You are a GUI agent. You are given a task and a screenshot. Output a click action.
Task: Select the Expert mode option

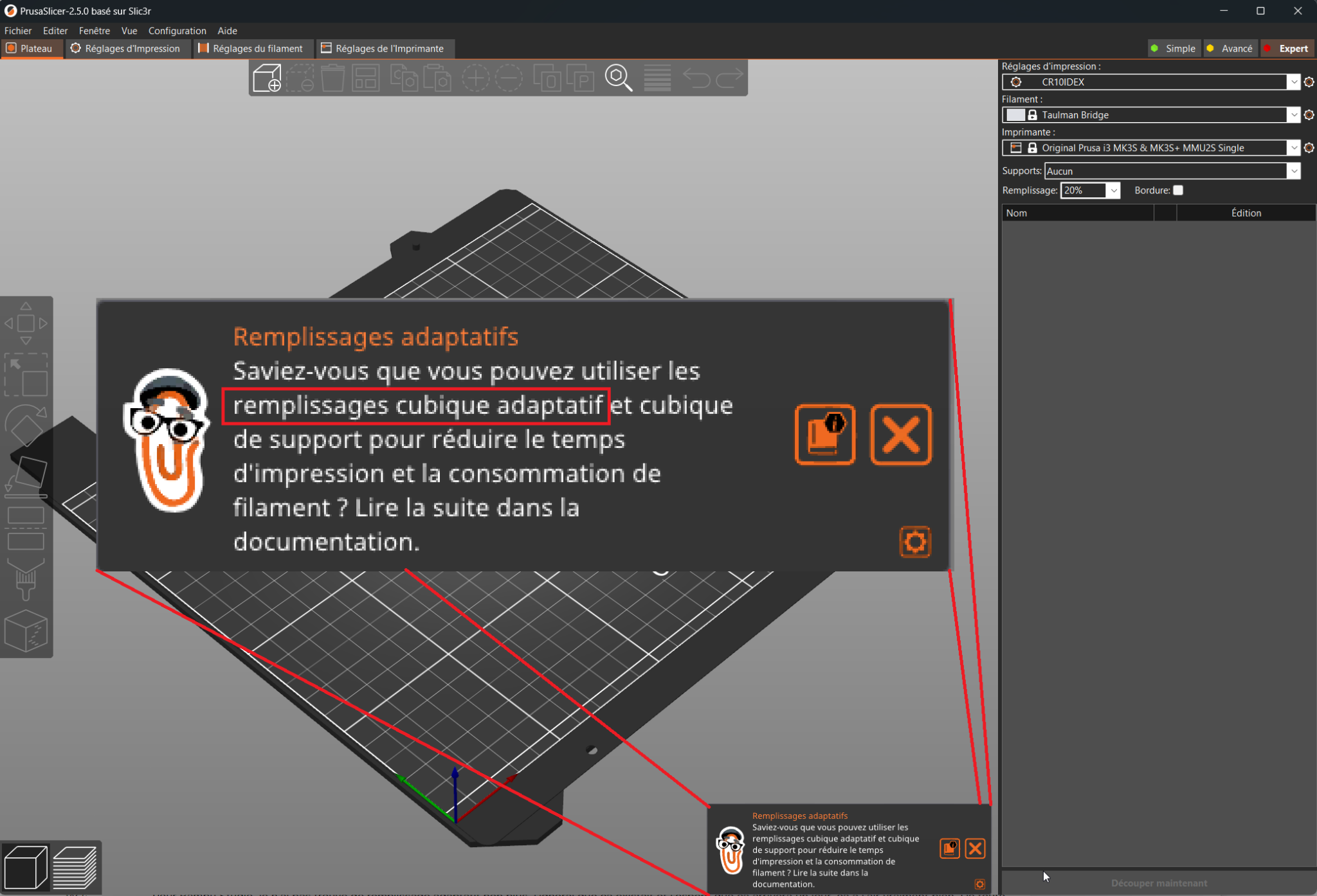1287,48
